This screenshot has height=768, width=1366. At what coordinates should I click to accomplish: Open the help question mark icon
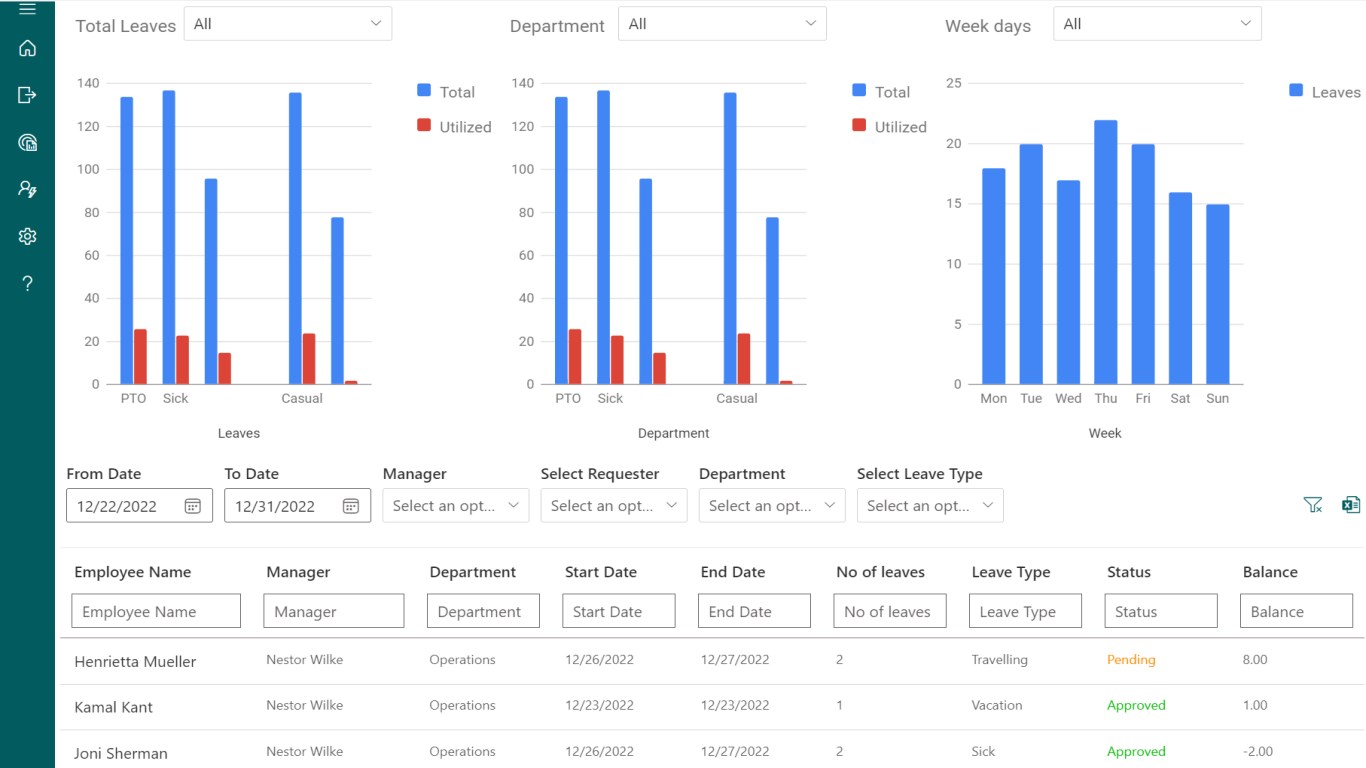27,284
